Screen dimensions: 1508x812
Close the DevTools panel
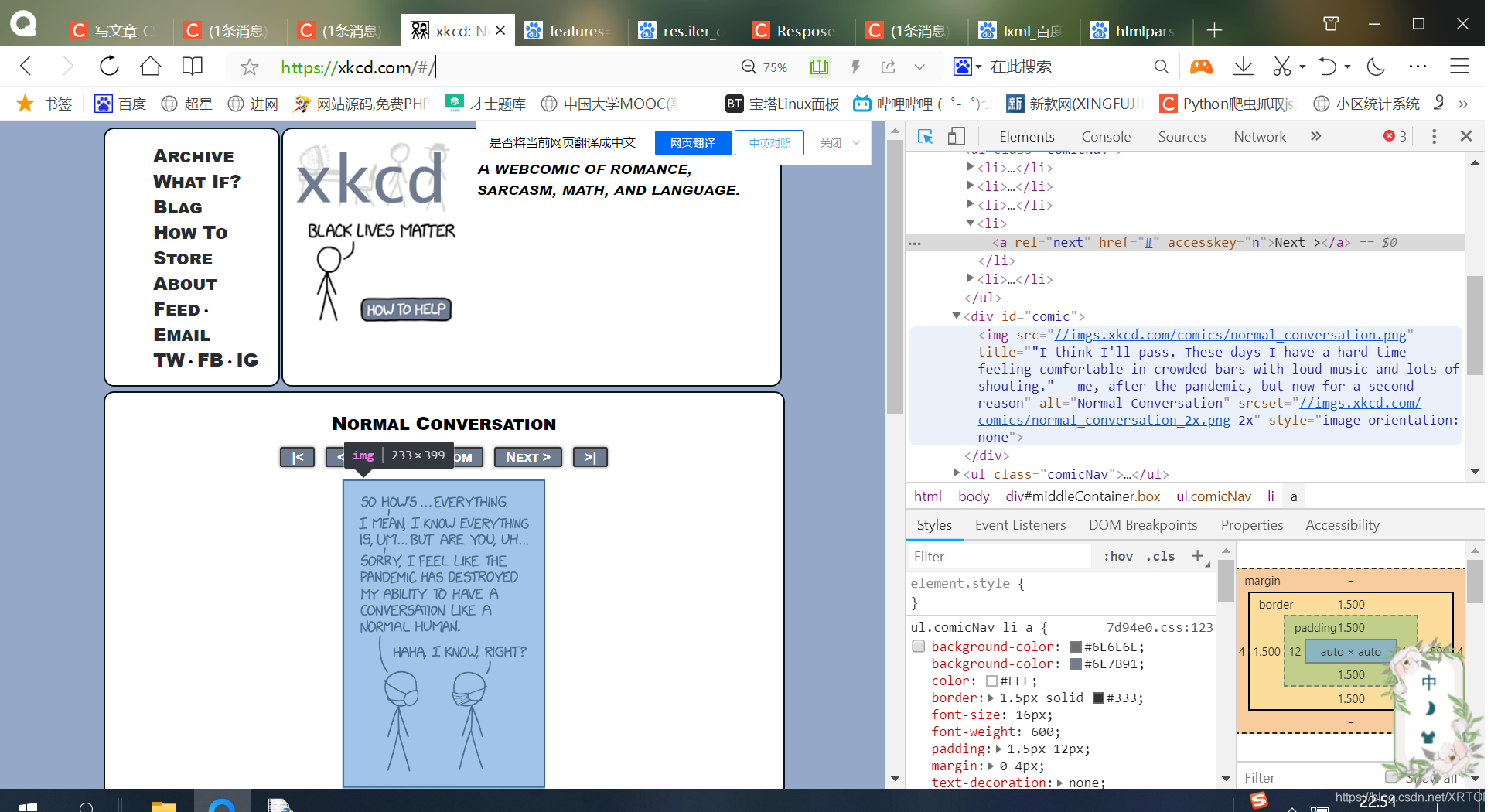coord(1465,136)
